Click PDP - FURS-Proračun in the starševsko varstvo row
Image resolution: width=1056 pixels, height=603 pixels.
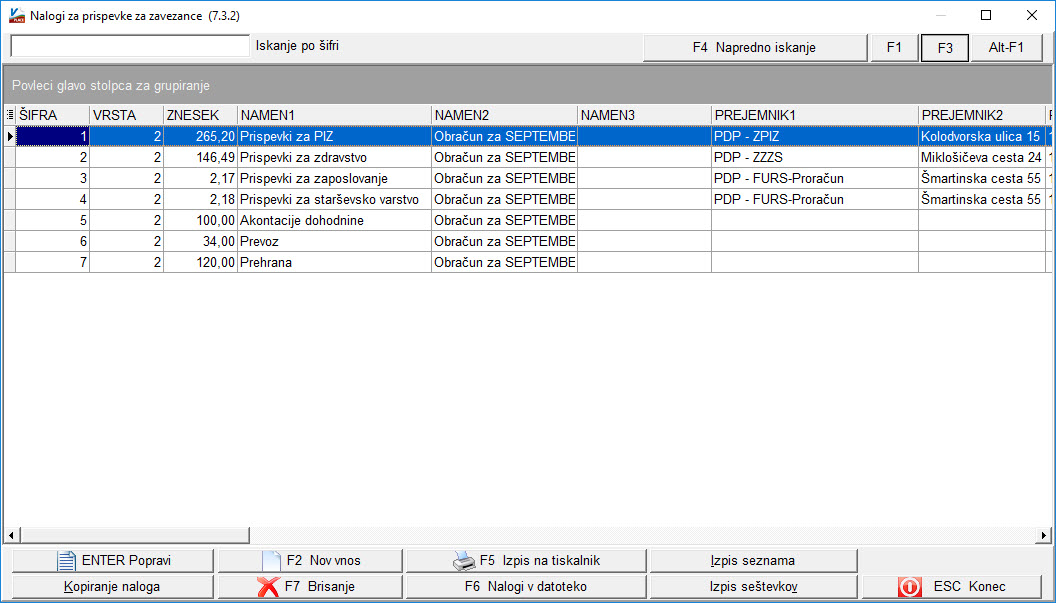coord(815,199)
